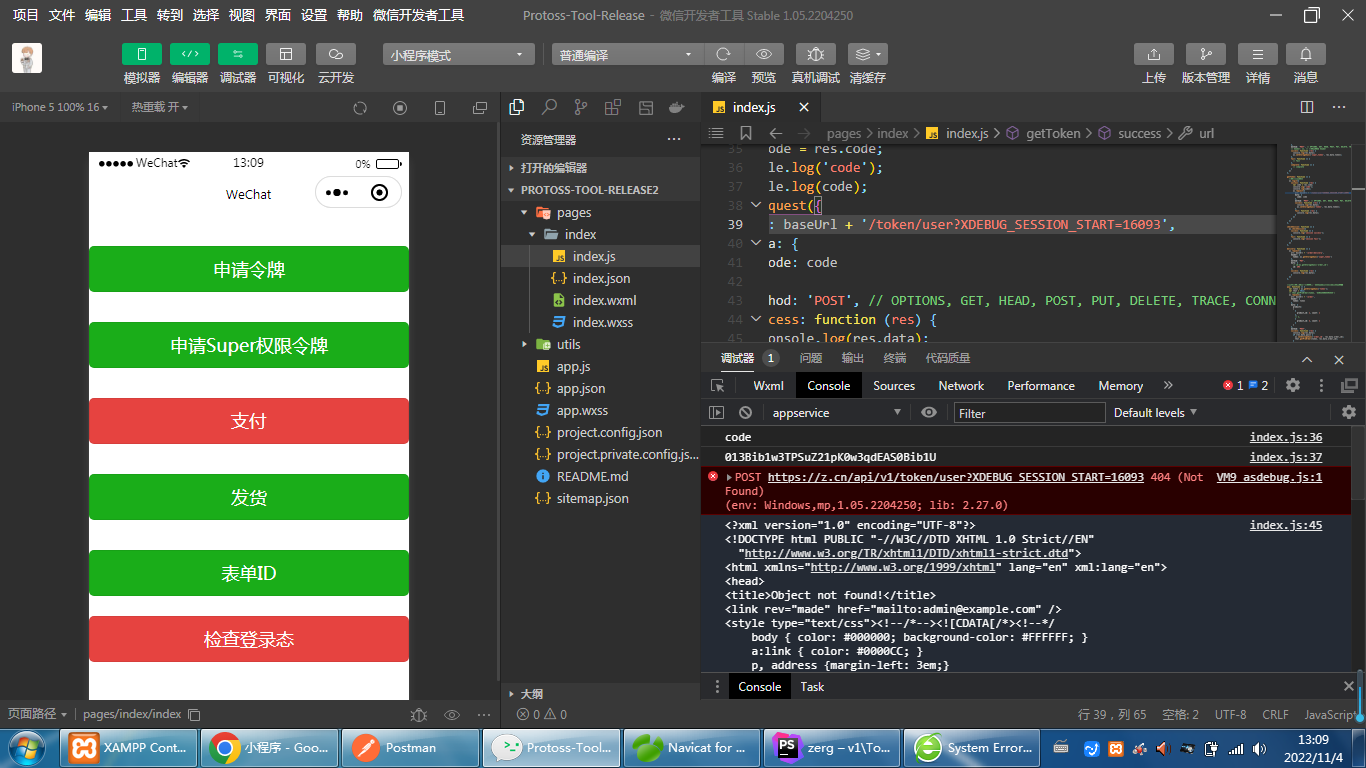Open the 微信开发者工具 menu
The width and height of the screenshot is (1366, 768).
[x=418, y=15]
